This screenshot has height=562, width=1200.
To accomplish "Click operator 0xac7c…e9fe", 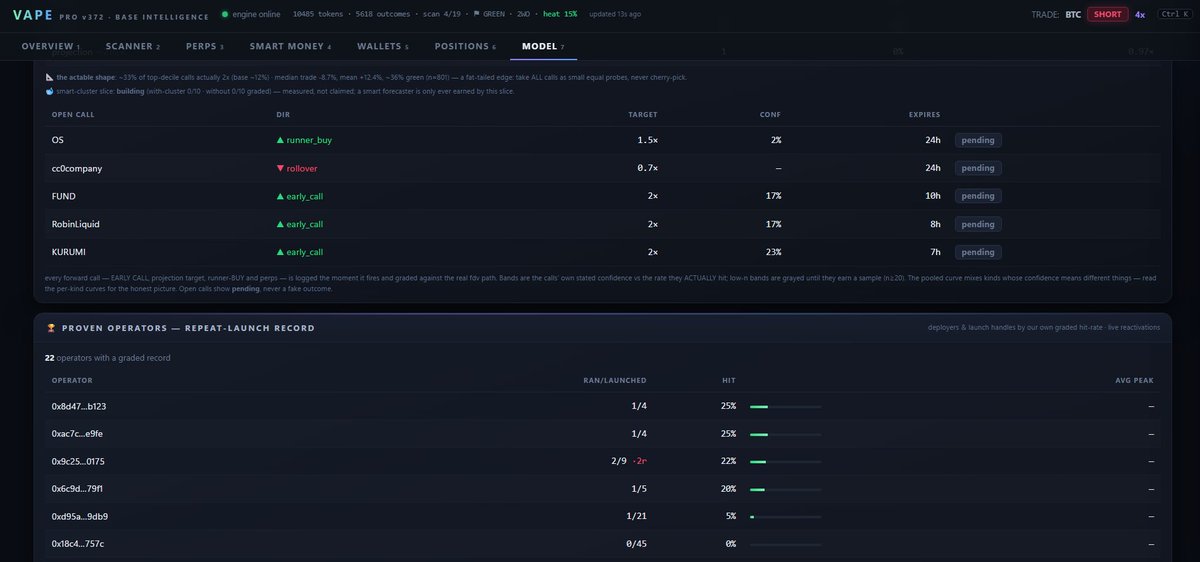I will point(77,434).
